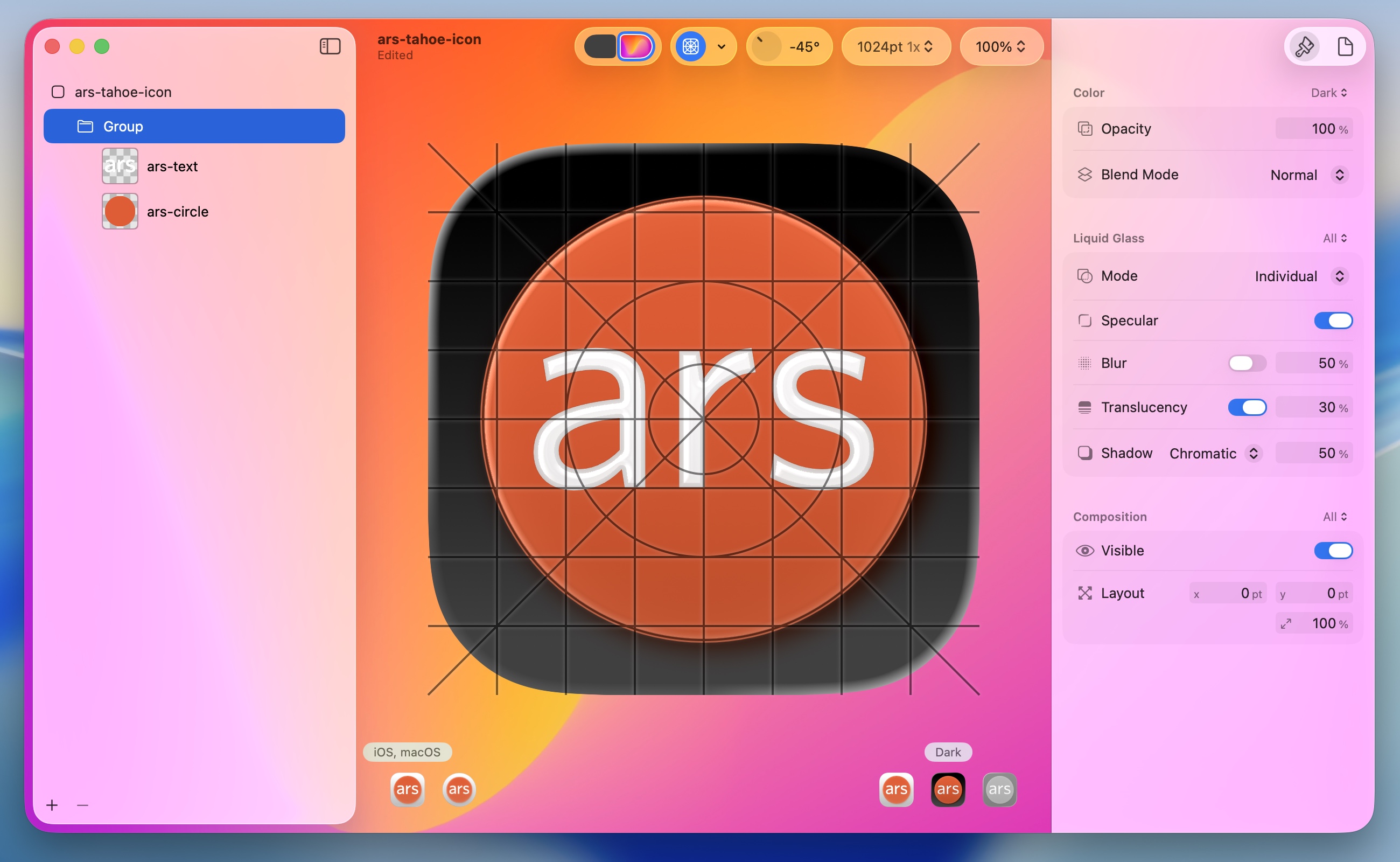Disable the Specular toggle
The width and height of the screenshot is (1400, 862).
click(1333, 321)
